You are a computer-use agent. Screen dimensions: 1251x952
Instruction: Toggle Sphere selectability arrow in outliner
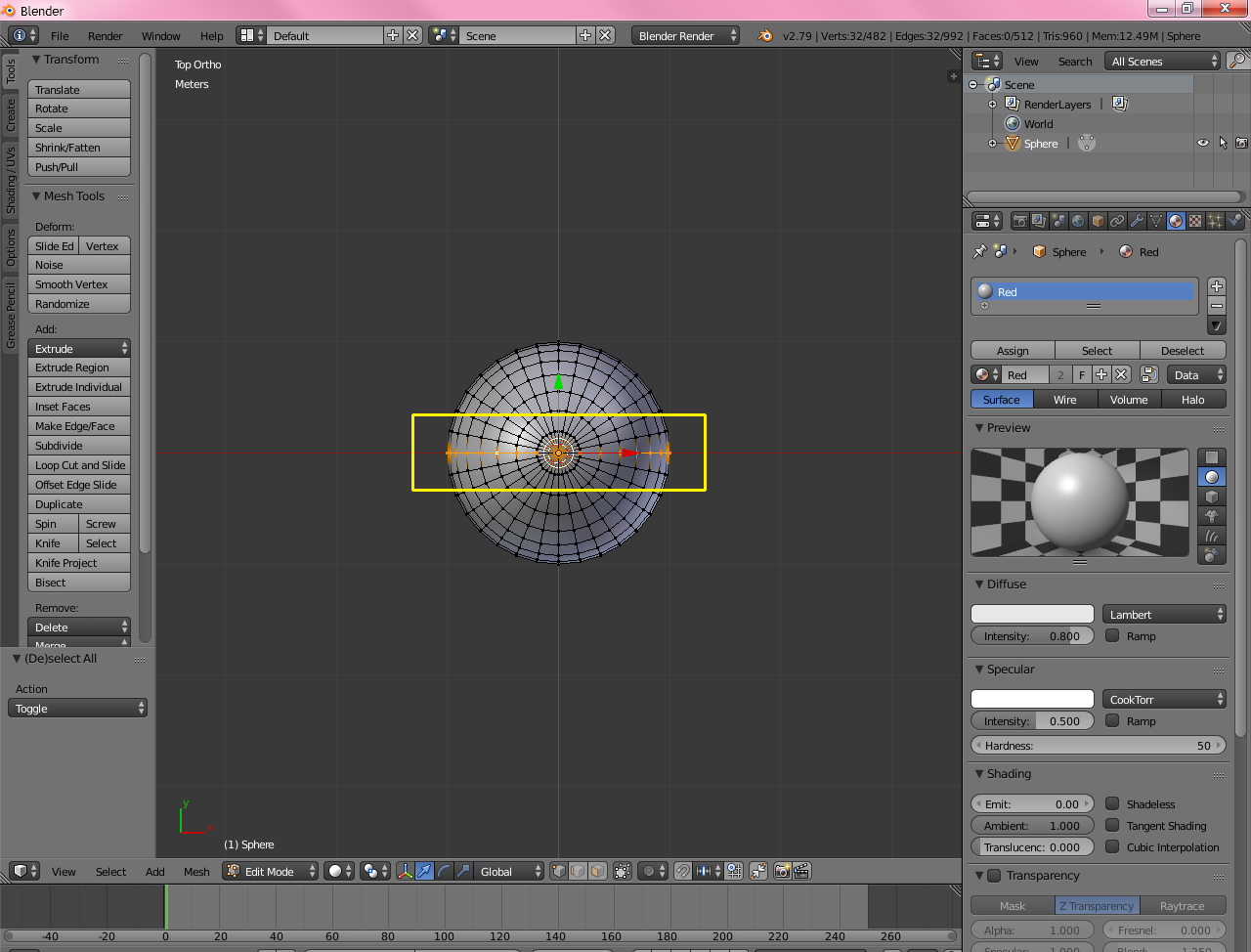click(x=1223, y=143)
